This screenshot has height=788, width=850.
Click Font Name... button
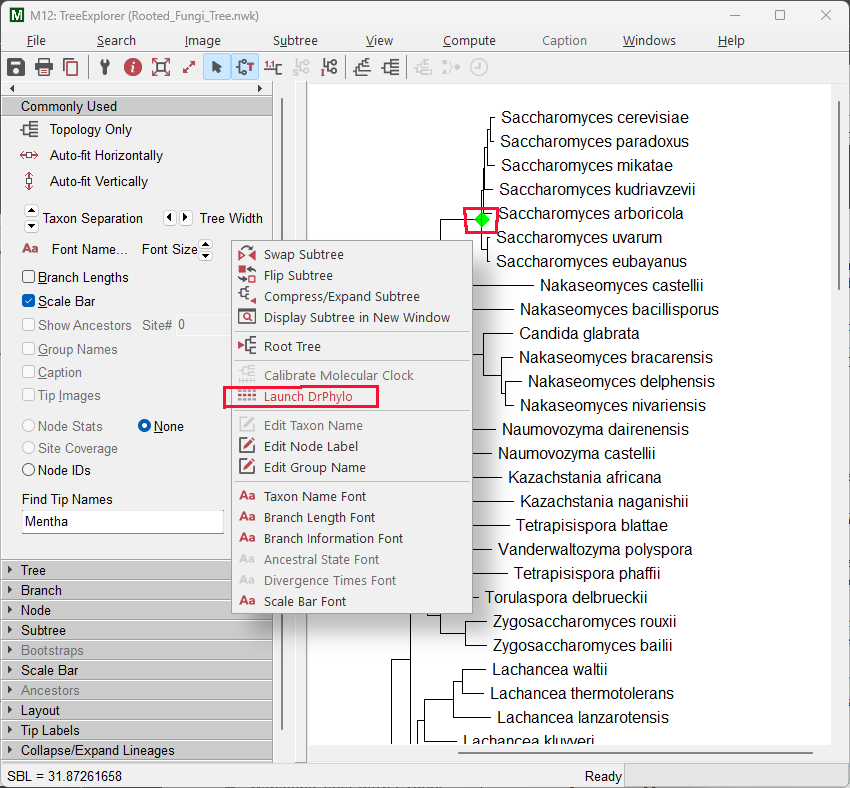tap(89, 249)
